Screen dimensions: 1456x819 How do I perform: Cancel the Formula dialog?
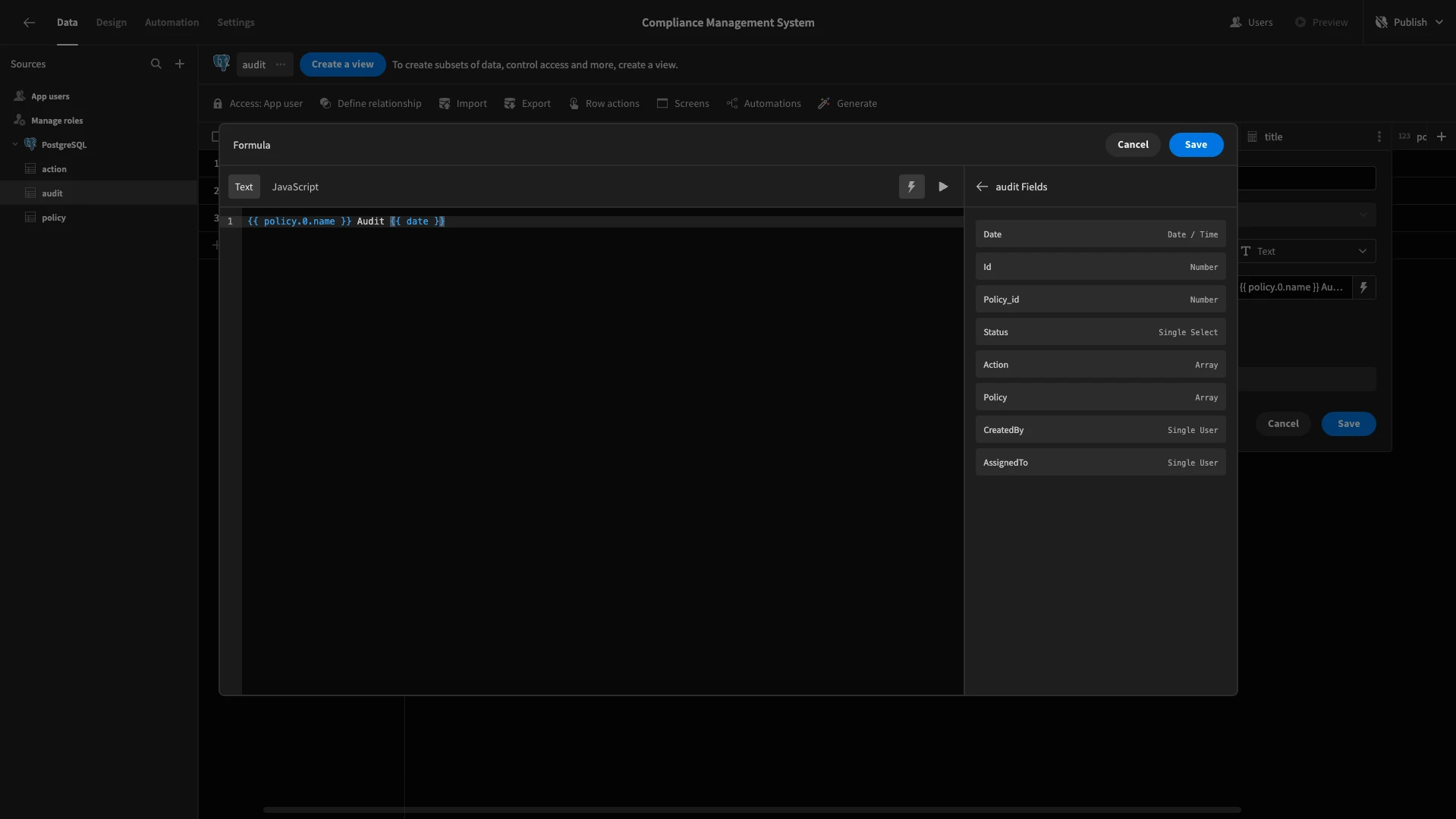(x=1133, y=145)
